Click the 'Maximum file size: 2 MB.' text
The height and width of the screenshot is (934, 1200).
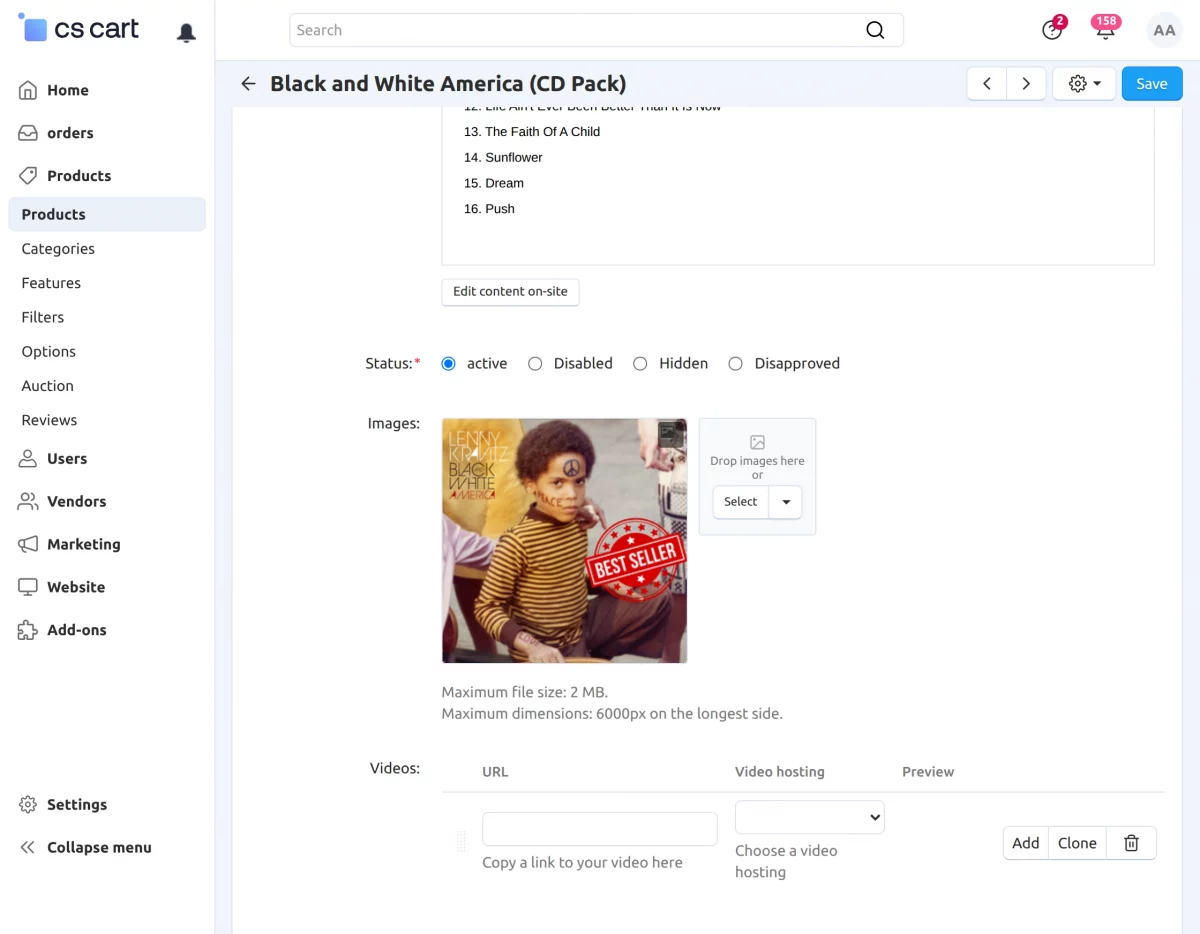pos(525,692)
